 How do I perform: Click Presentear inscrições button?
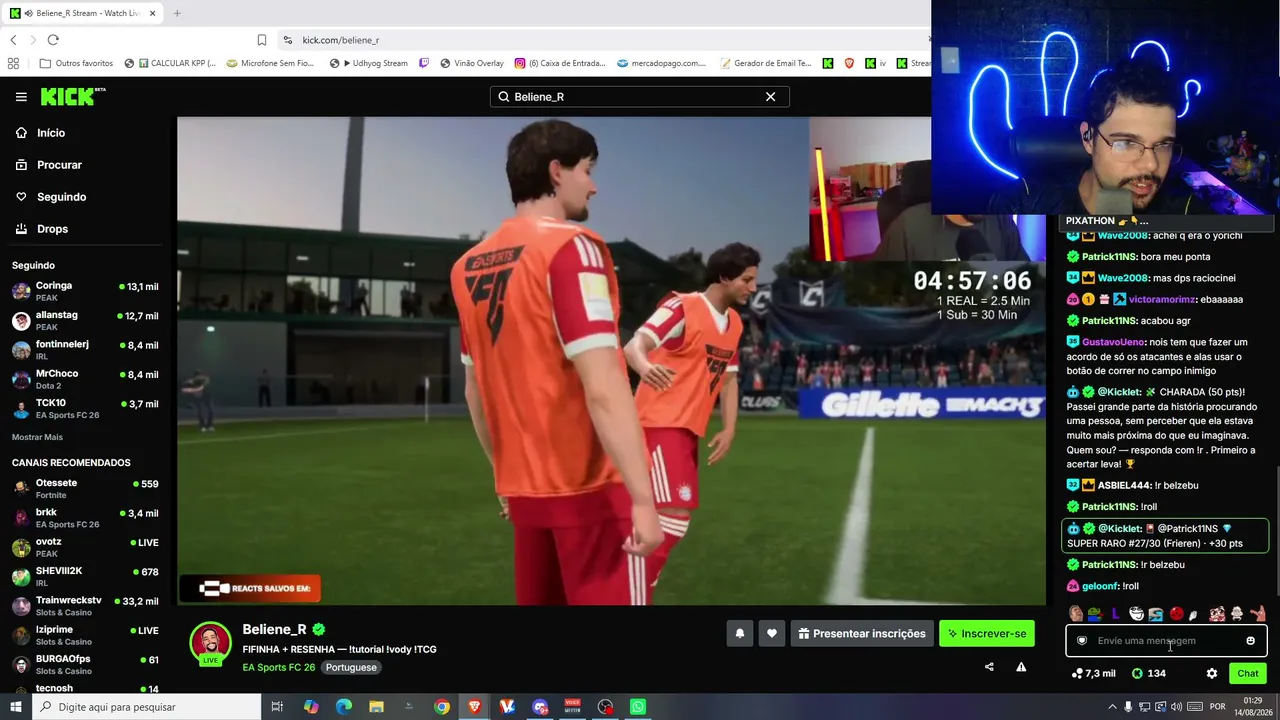click(x=862, y=633)
